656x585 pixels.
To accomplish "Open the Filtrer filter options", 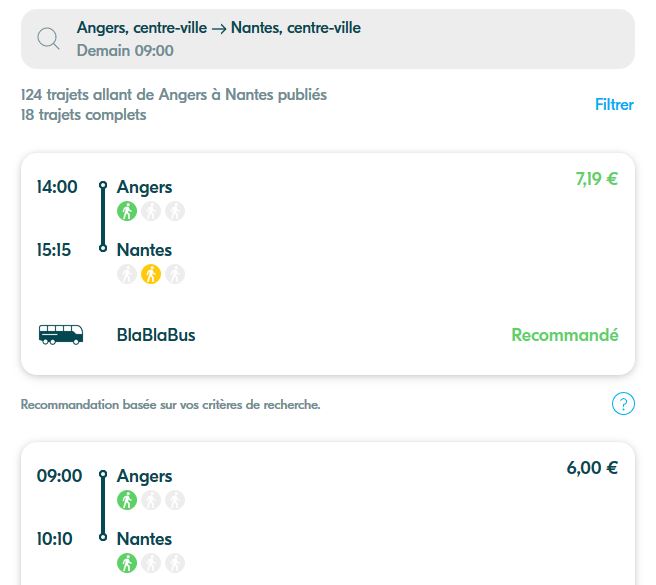I will click(x=614, y=104).
